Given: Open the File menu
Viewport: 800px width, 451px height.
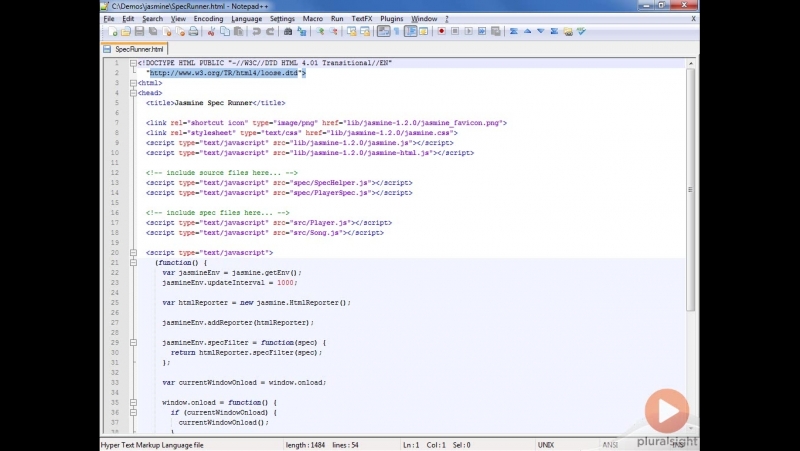Looking at the screenshot, I should 109,19.
